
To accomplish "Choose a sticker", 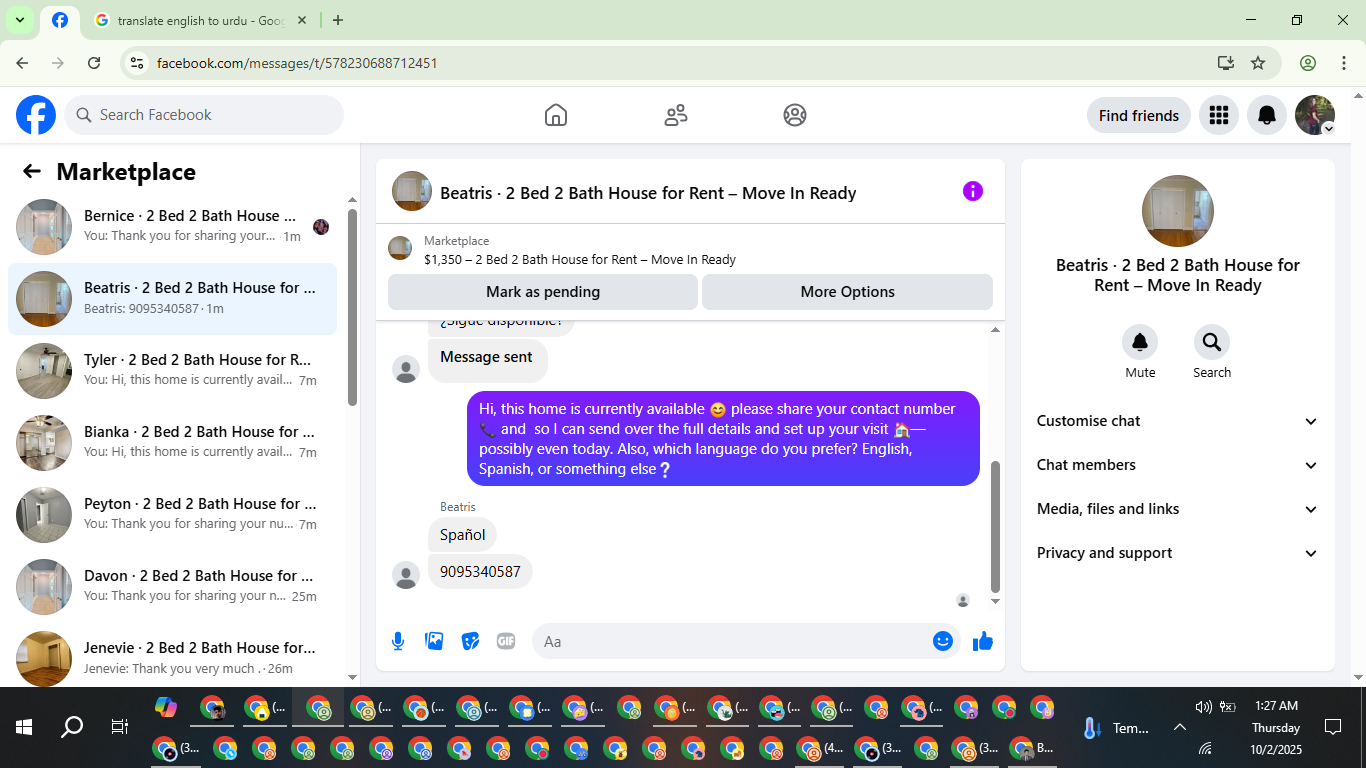I will pyautogui.click(x=470, y=641).
